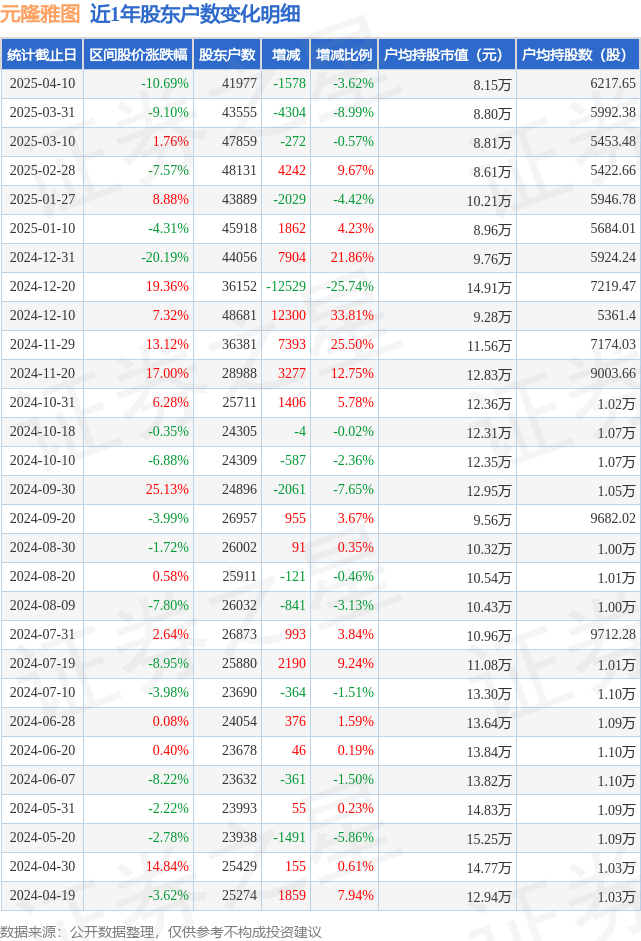
Task: Click the 2024-12-20 date cell
Action: click(43, 286)
